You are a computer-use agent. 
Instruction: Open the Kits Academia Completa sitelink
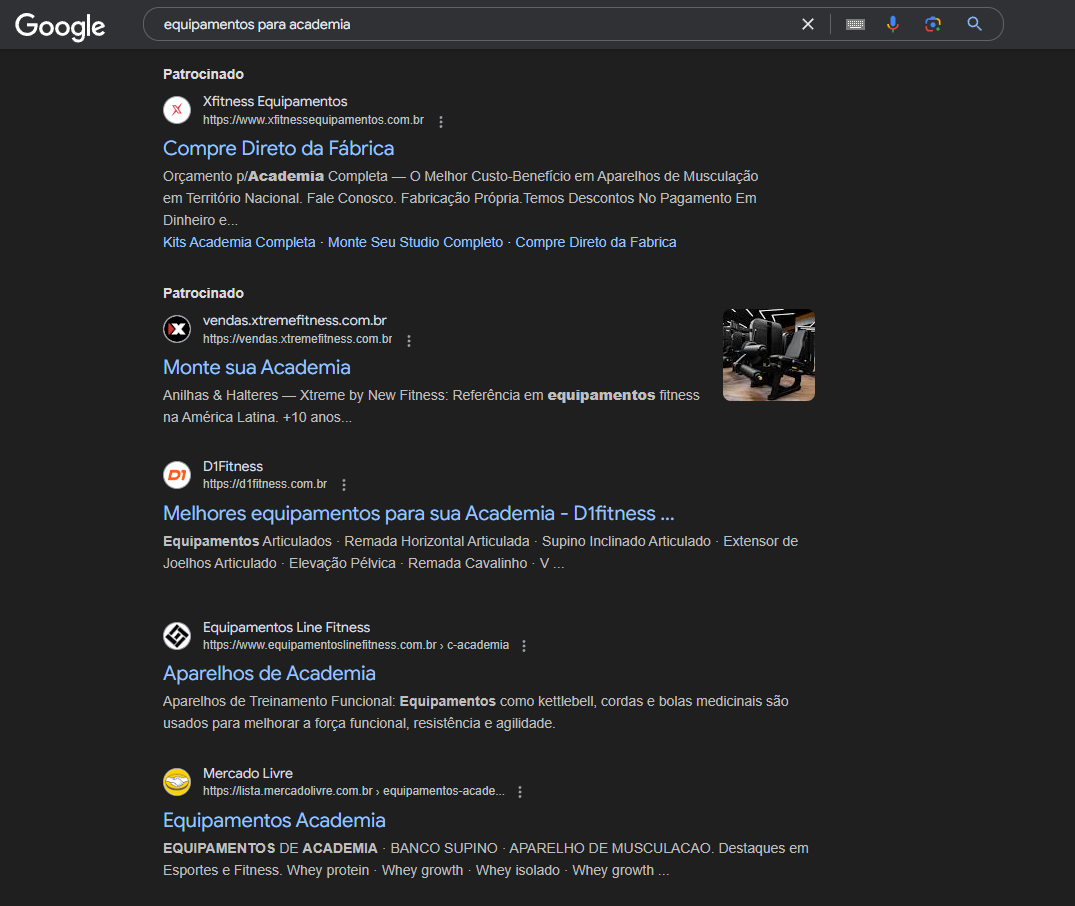[x=239, y=242]
